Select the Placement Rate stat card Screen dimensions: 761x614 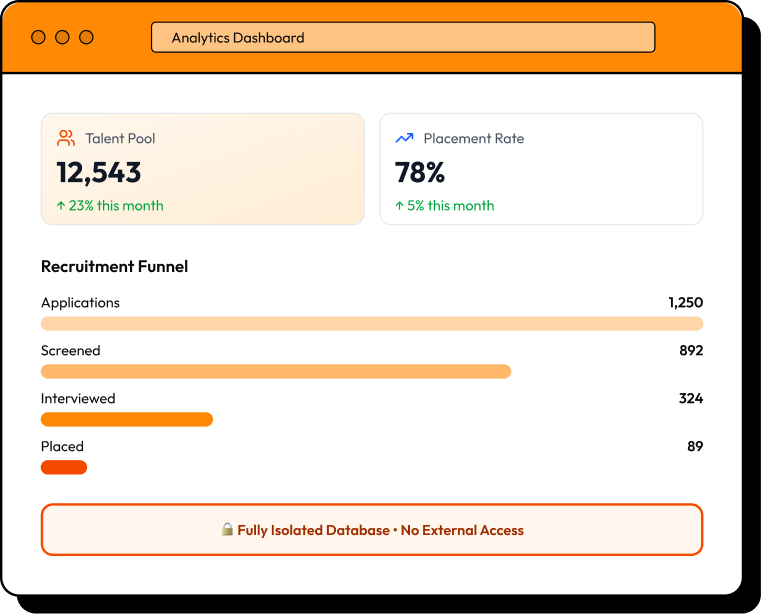541,169
